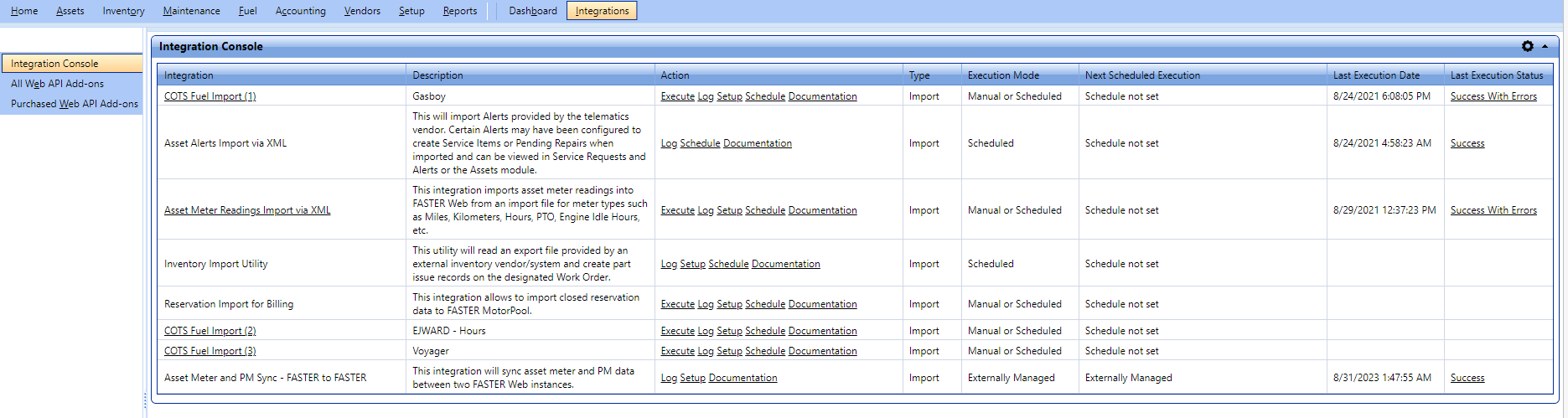1568x418 pixels.
Task: Open the Reports menu
Action: click(460, 11)
